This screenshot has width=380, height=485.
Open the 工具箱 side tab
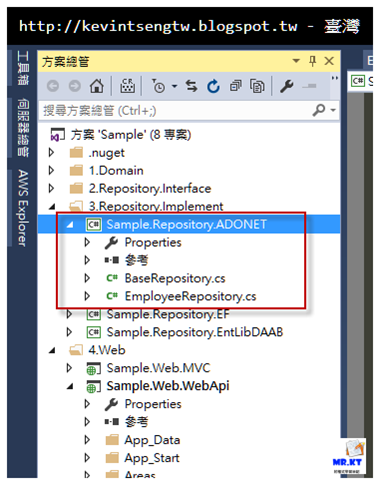click(x=23, y=68)
